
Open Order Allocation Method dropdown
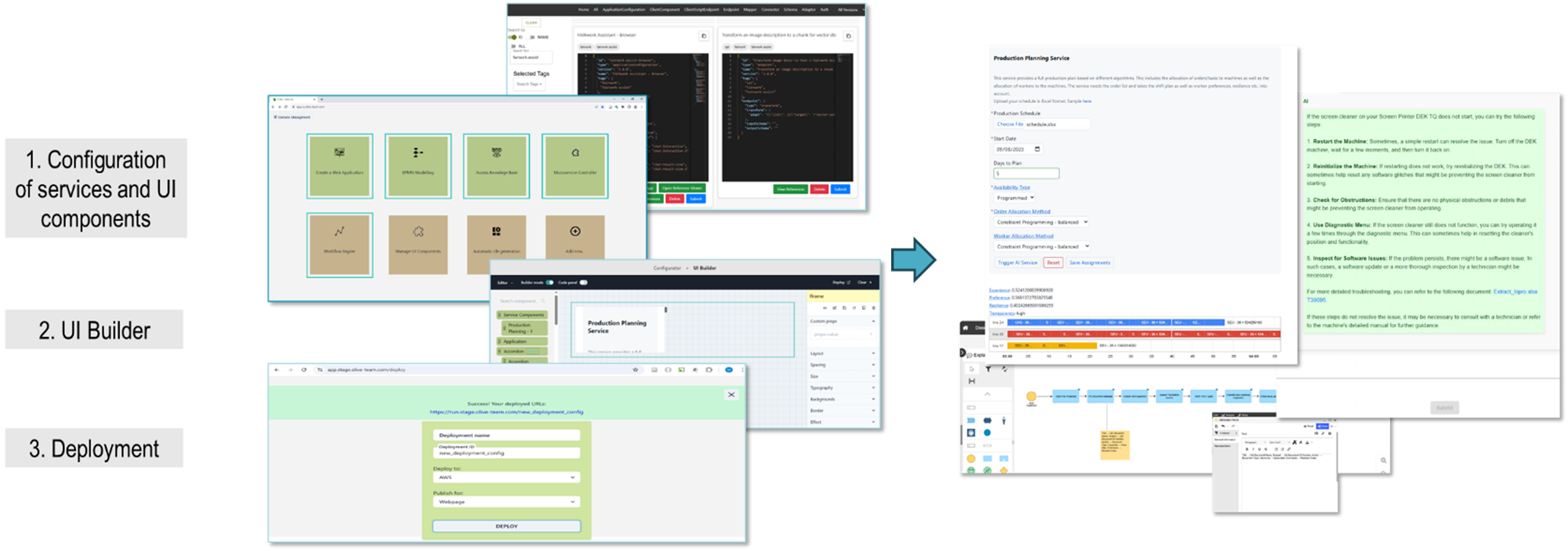pyautogui.click(x=1041, y=222)
